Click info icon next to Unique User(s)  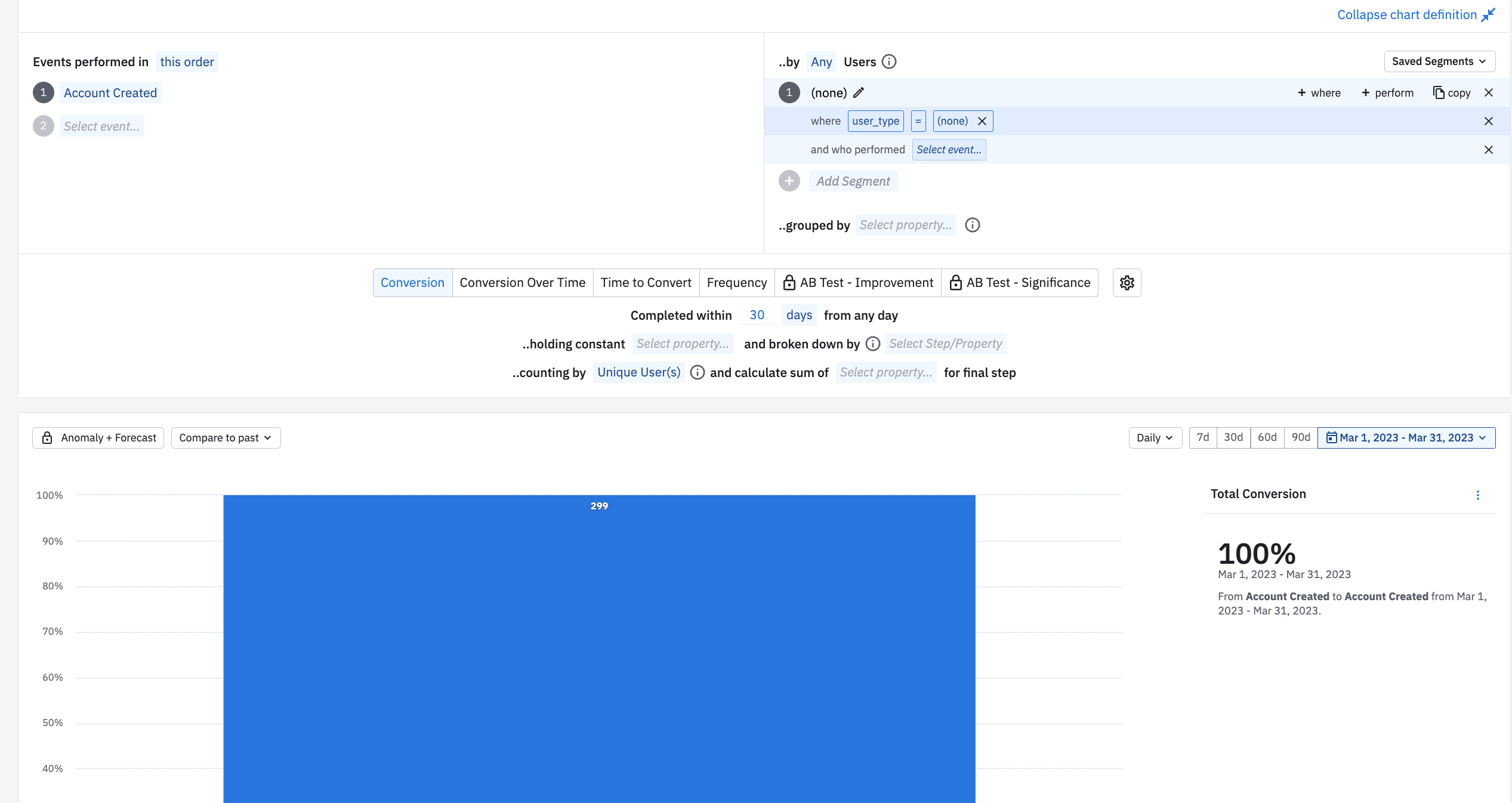click(x=697, y=372)
